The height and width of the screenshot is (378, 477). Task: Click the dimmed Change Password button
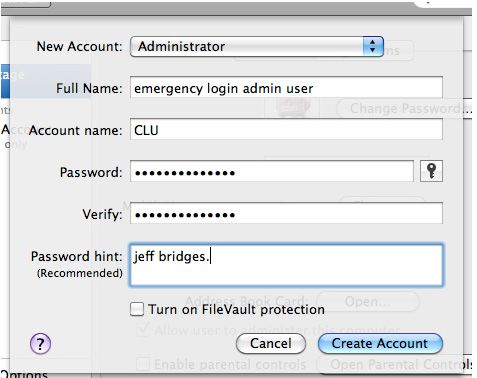tap(405, 108)
